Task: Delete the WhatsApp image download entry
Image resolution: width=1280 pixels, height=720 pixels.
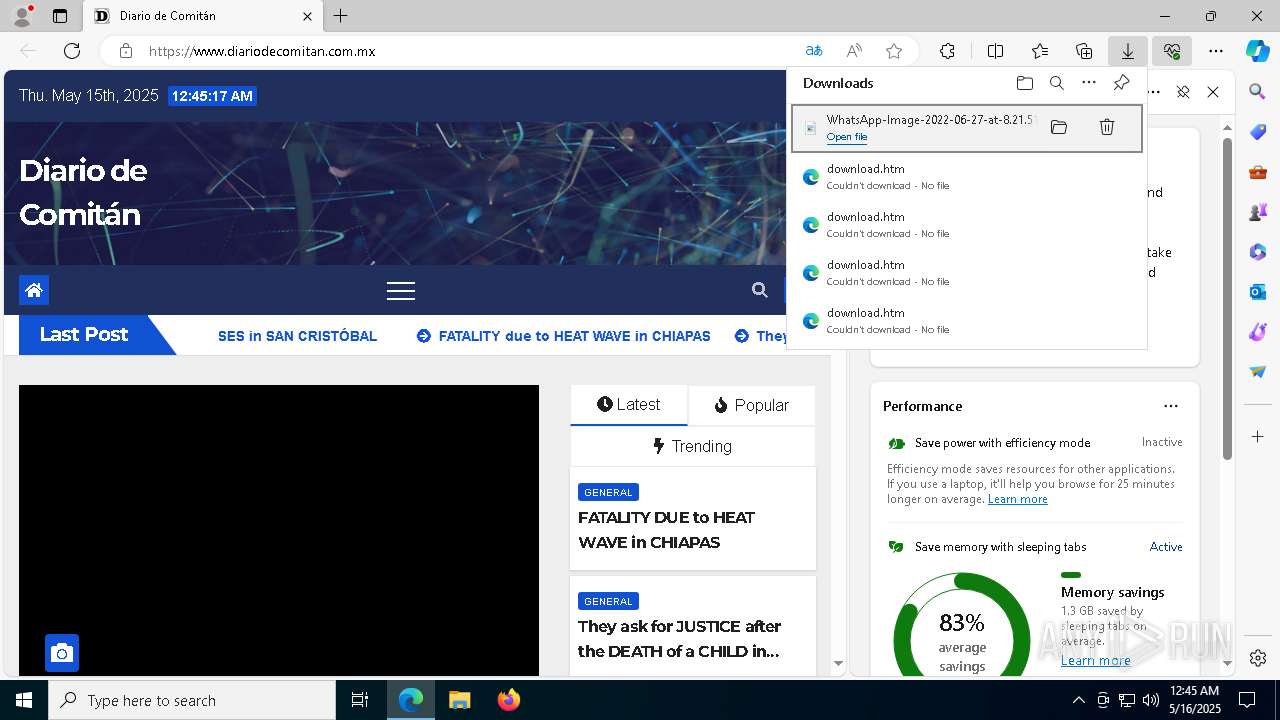Action: [x=1107, y=127]
